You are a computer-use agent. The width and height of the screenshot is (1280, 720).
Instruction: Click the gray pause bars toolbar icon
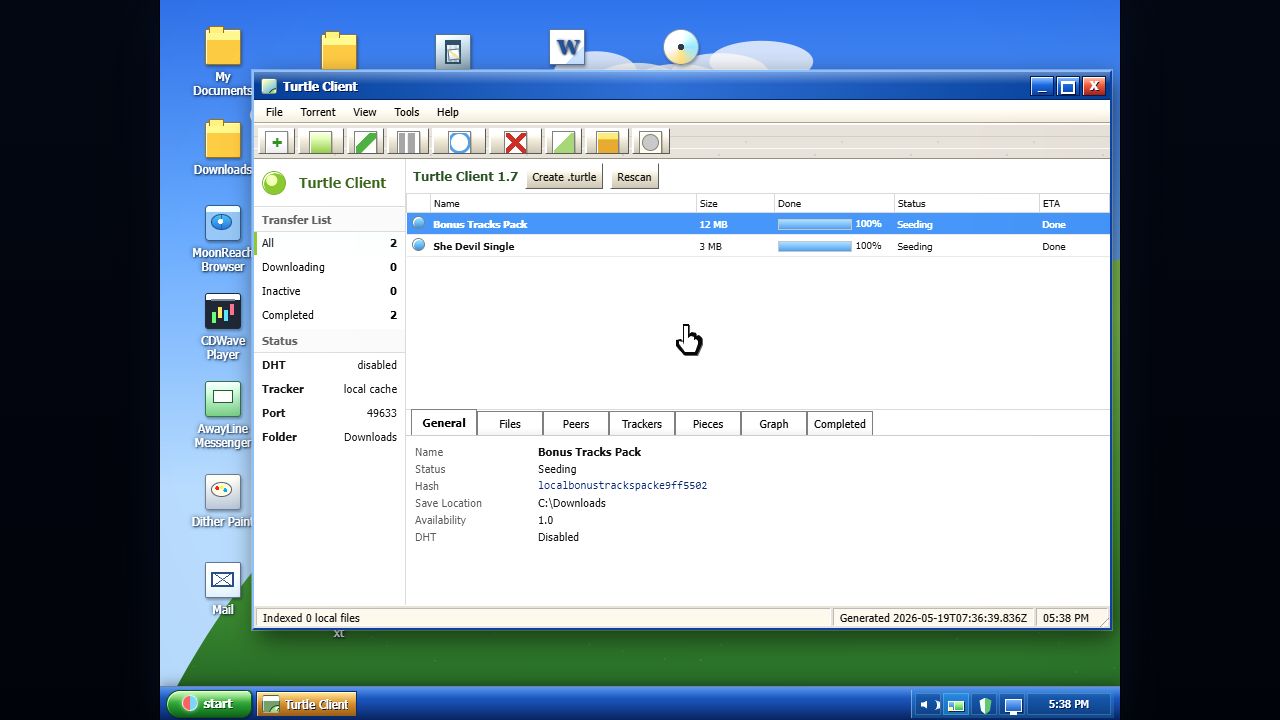[408, 142]
